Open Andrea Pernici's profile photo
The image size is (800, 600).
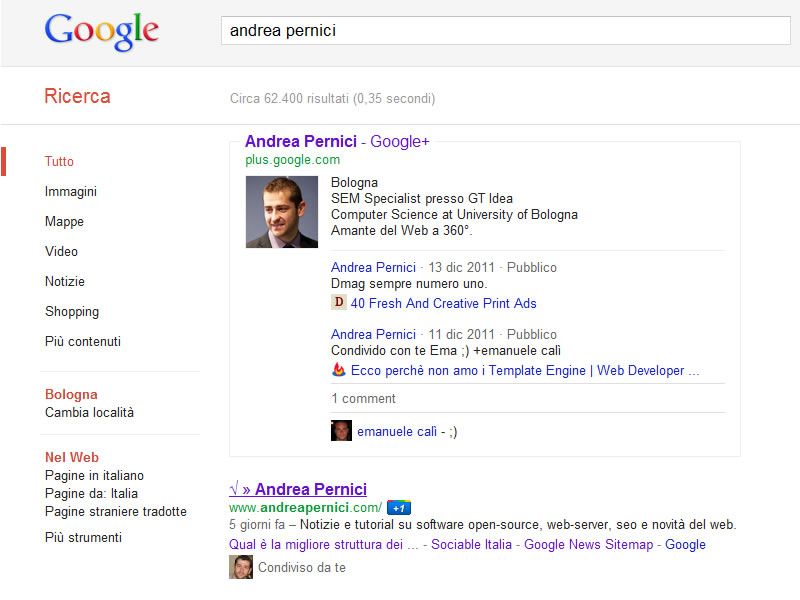pyautogui.click(x=281, y=212)
